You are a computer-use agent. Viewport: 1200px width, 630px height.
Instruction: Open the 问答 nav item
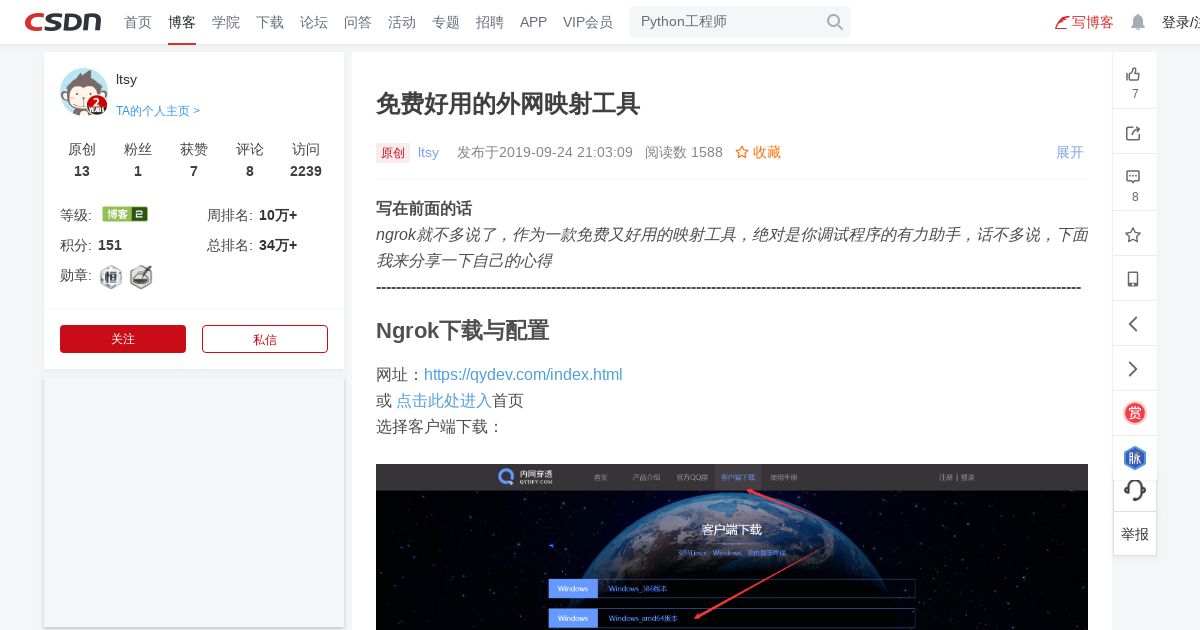coord(358,22)
